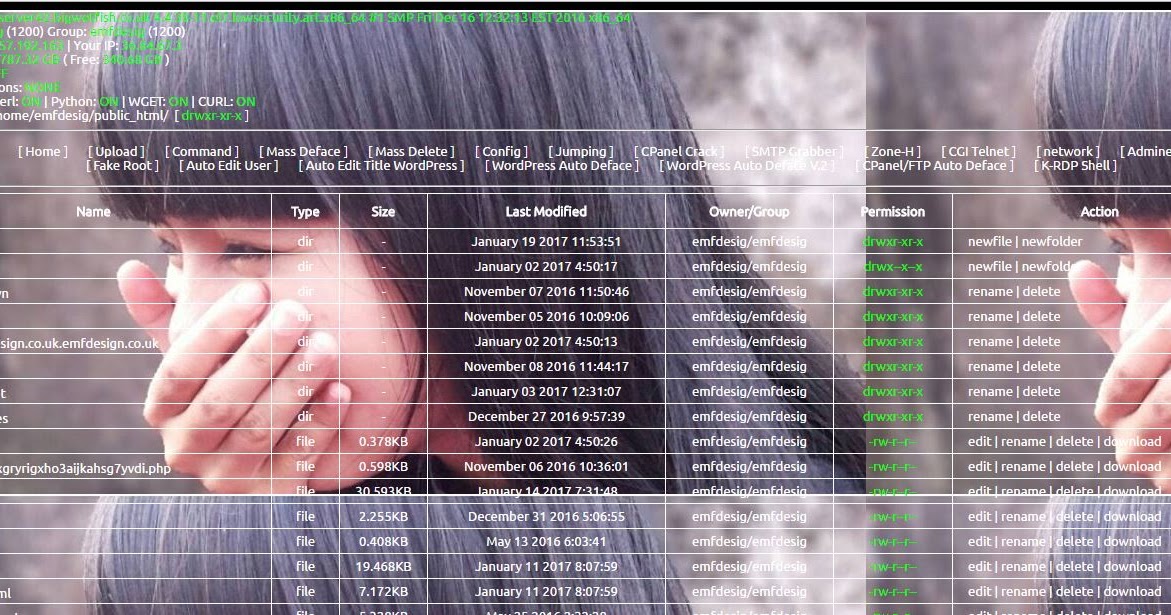
Task: Delete the November 08 2016 directory
Action: [x=1041, y=366]
